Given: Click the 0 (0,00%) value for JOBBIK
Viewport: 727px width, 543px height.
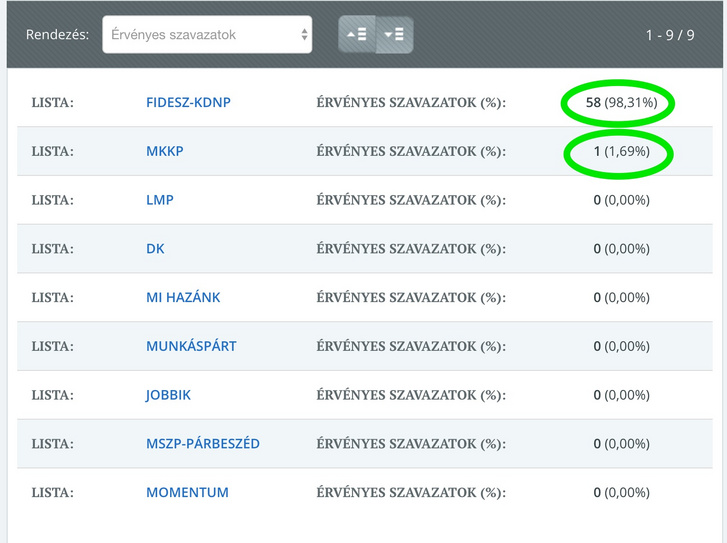Looking at the screenshot, I should pyautogui.click(x=621, y=395).
